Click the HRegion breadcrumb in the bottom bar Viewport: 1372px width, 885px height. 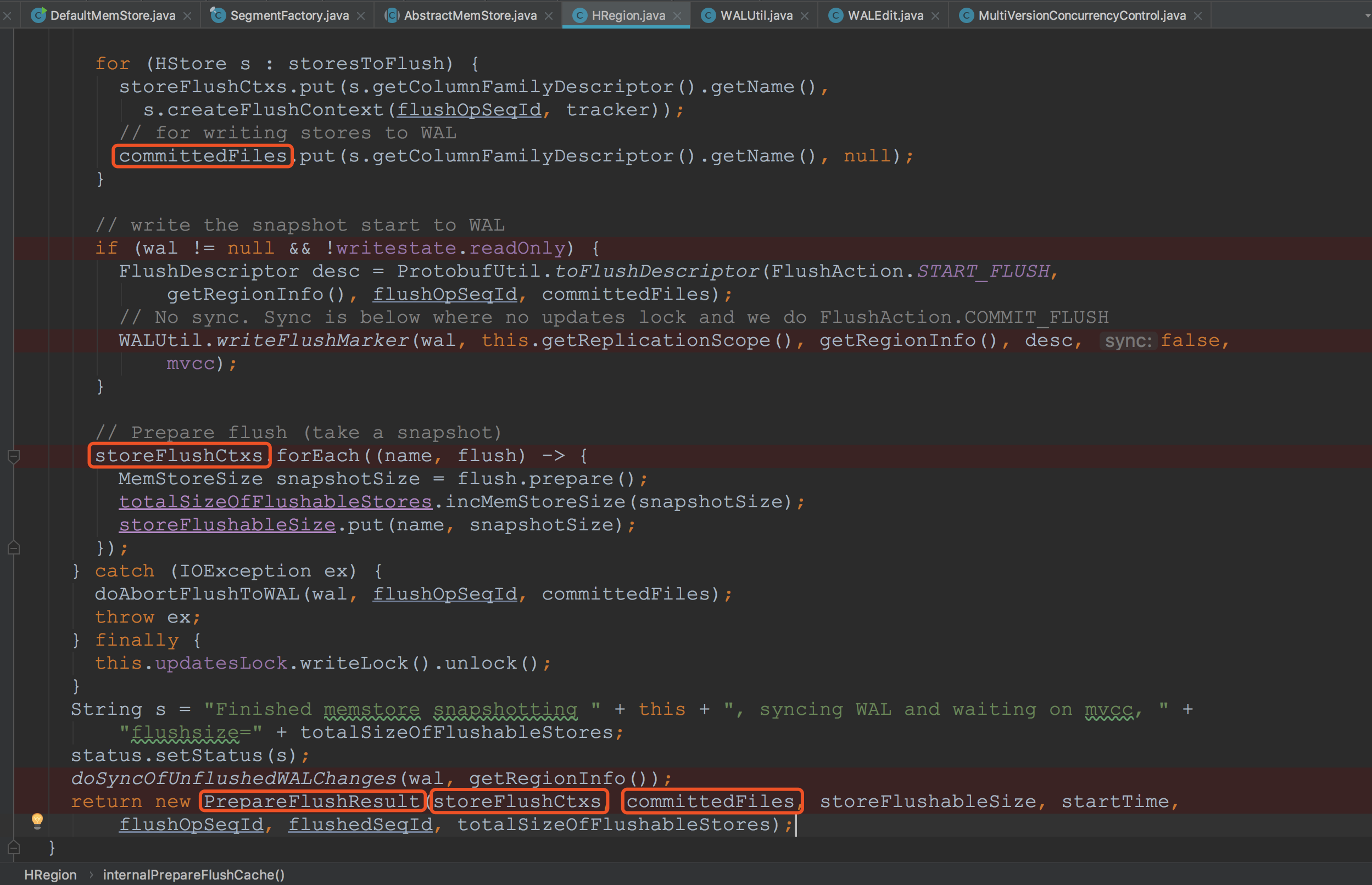coord(50,875)
